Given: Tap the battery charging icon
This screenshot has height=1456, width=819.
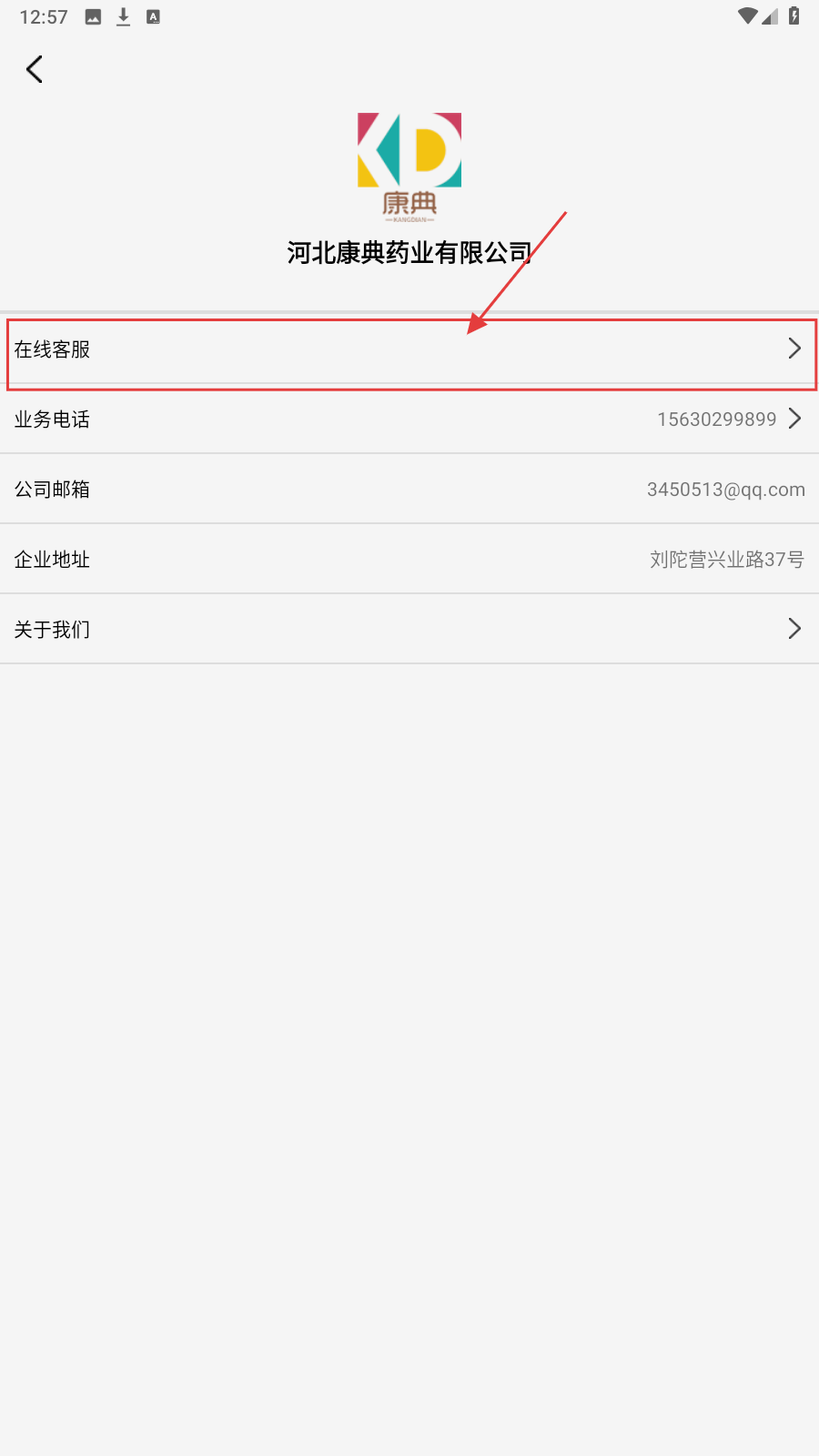Looking at the screenshot, I should [794, 16].
